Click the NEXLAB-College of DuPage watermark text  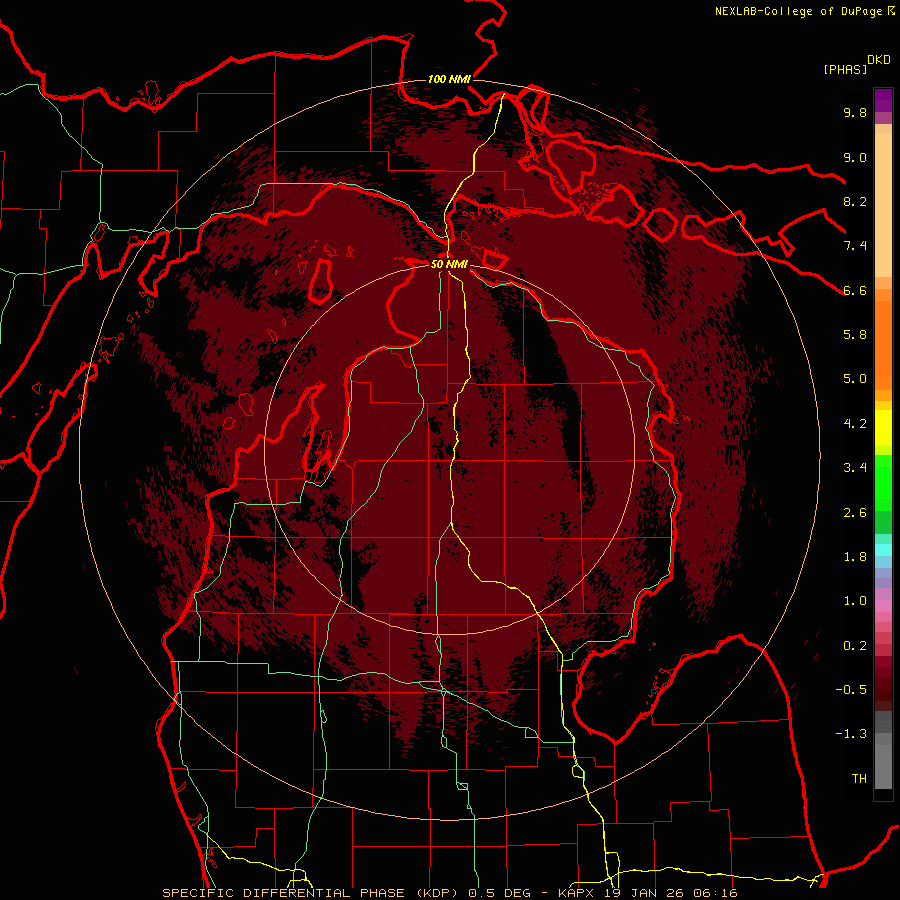pyautogui.click(x=800, y=11)
